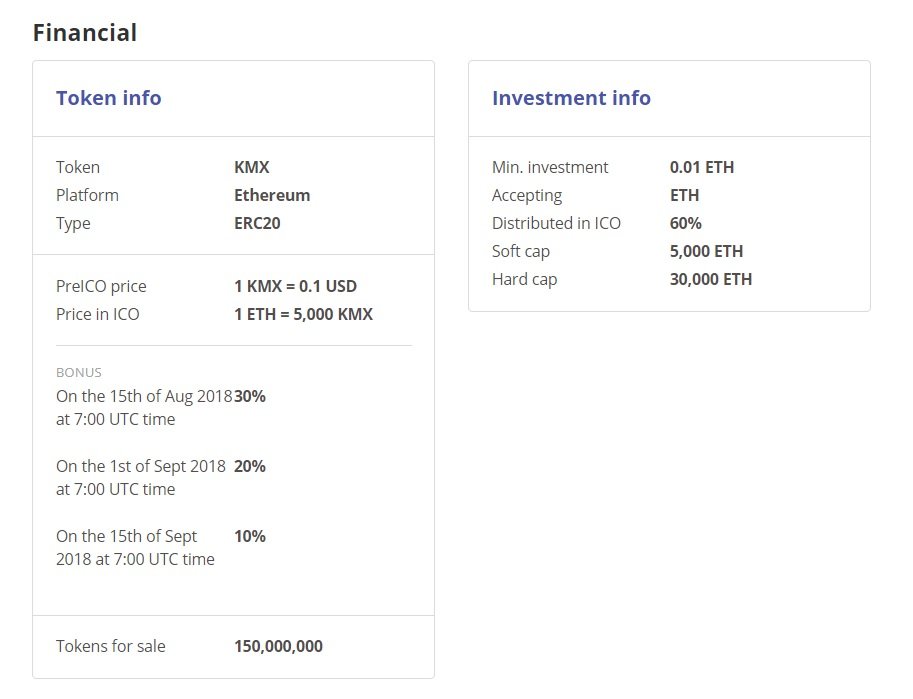This screenshot has height=699, width=913.
Task: Click the 15th of Aug 2018 bonus date
Action: click(x=144, y=408)
